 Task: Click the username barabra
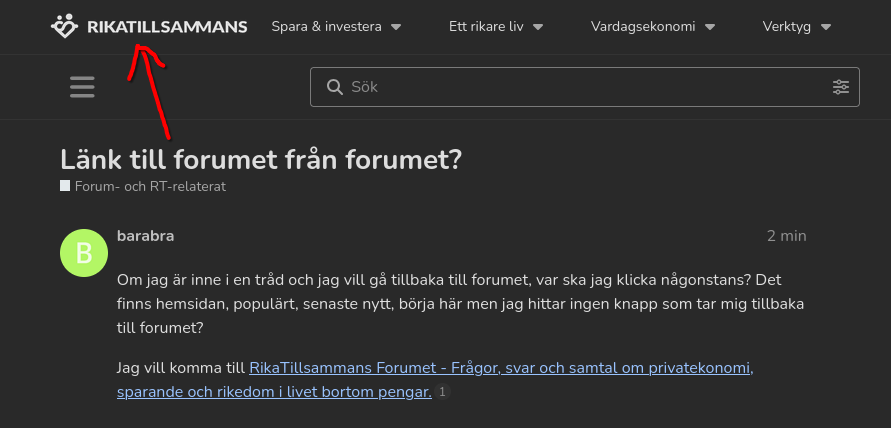[146, 236]
